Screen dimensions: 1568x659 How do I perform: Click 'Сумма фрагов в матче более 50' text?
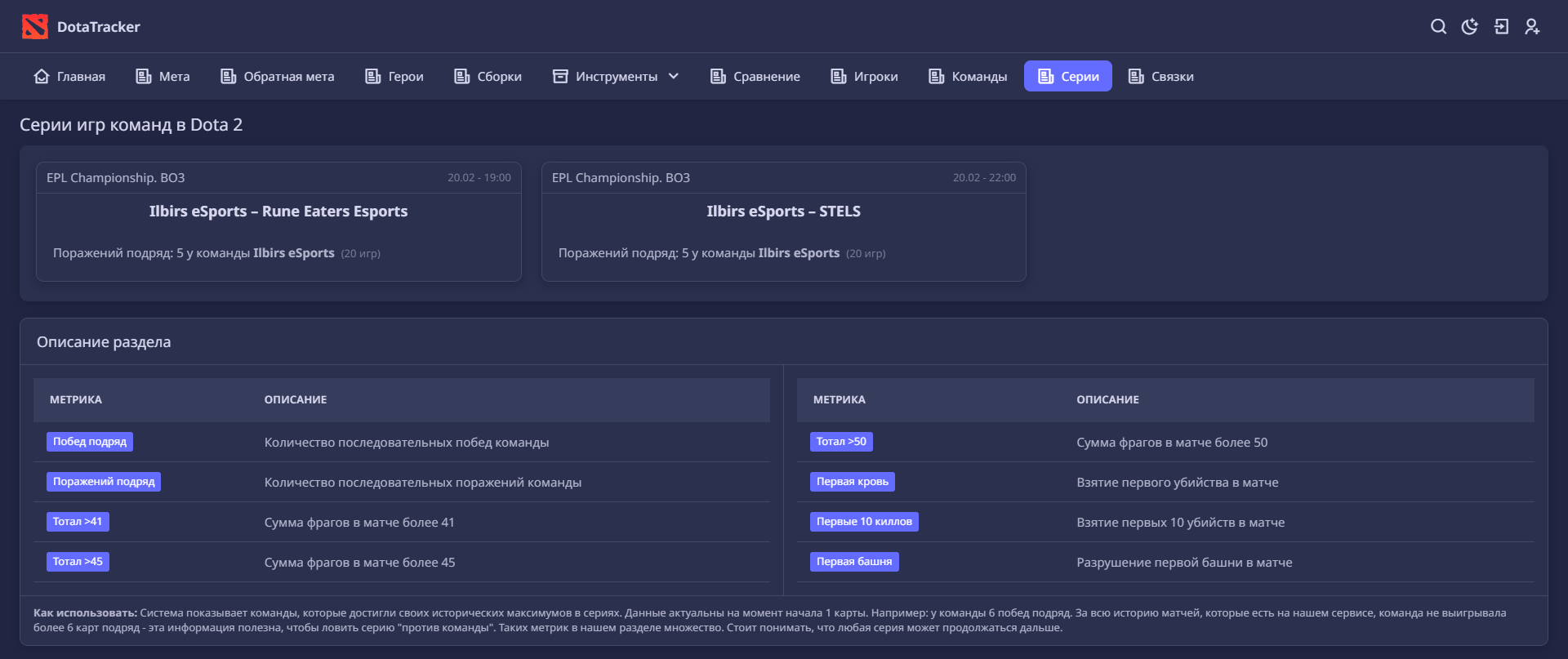pos(1172,443)
